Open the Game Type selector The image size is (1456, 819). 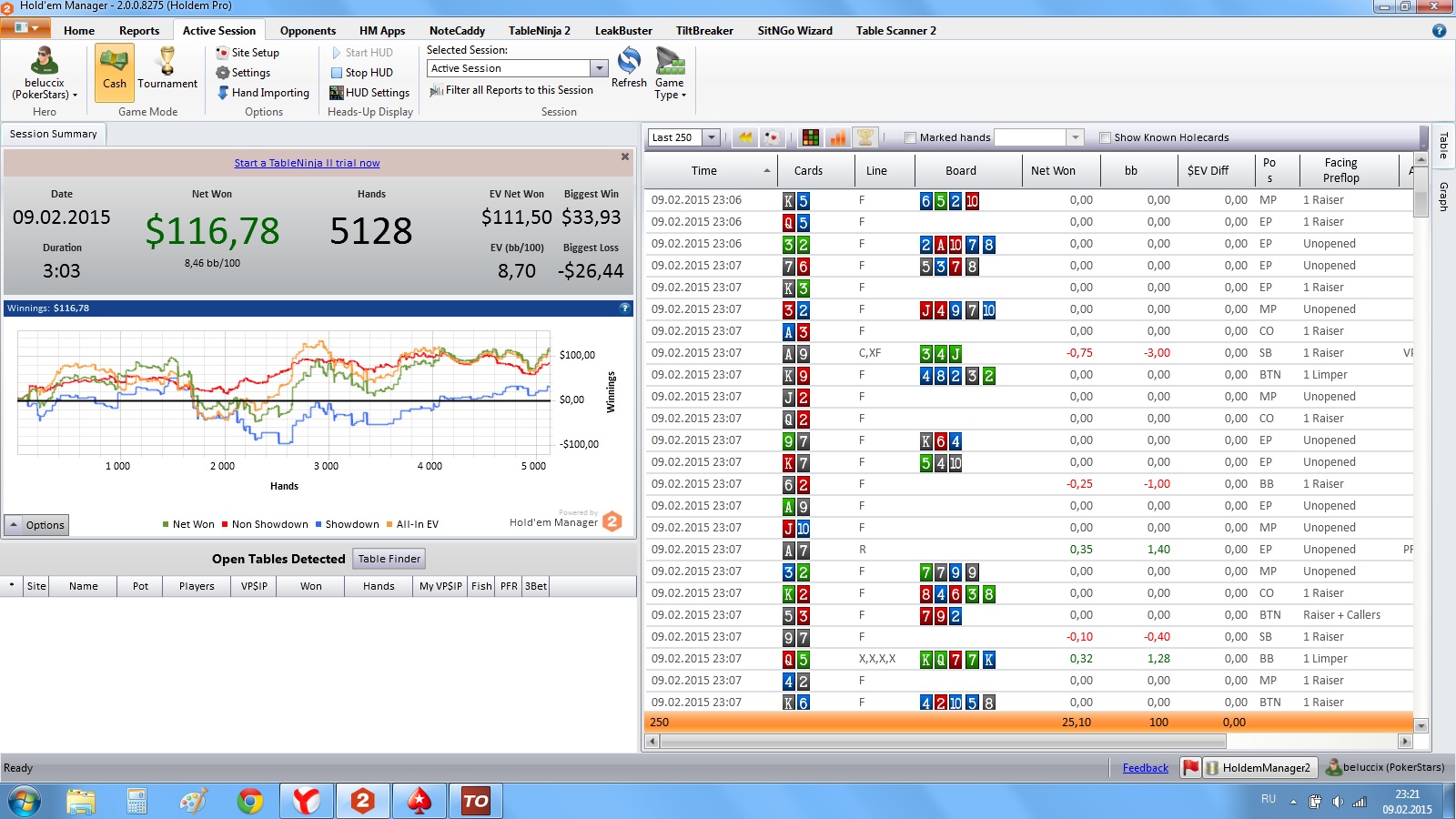click(x=670, y=73)
